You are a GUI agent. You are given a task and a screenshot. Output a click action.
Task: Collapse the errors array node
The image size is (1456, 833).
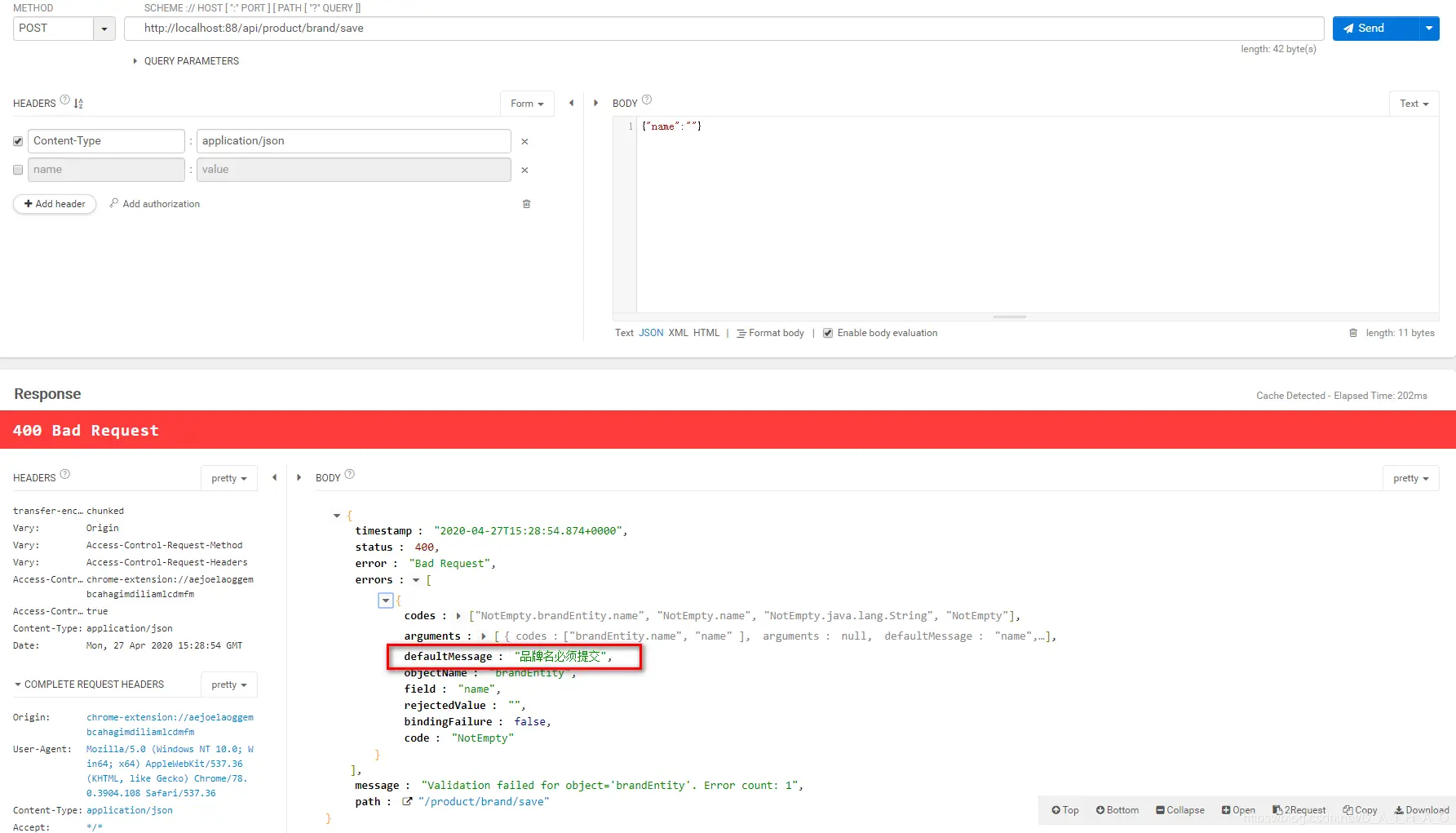pyautogui.click(x=416, y=580)
